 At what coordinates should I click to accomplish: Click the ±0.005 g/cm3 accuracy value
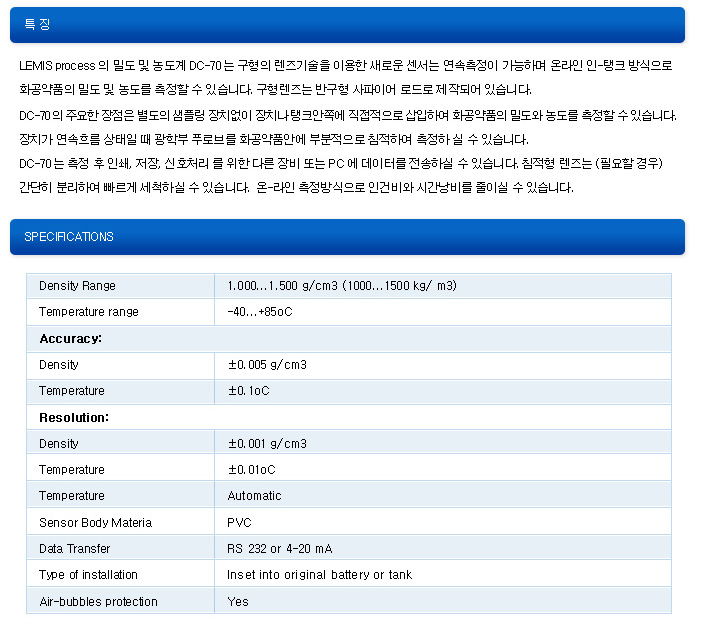click(266, 365)
